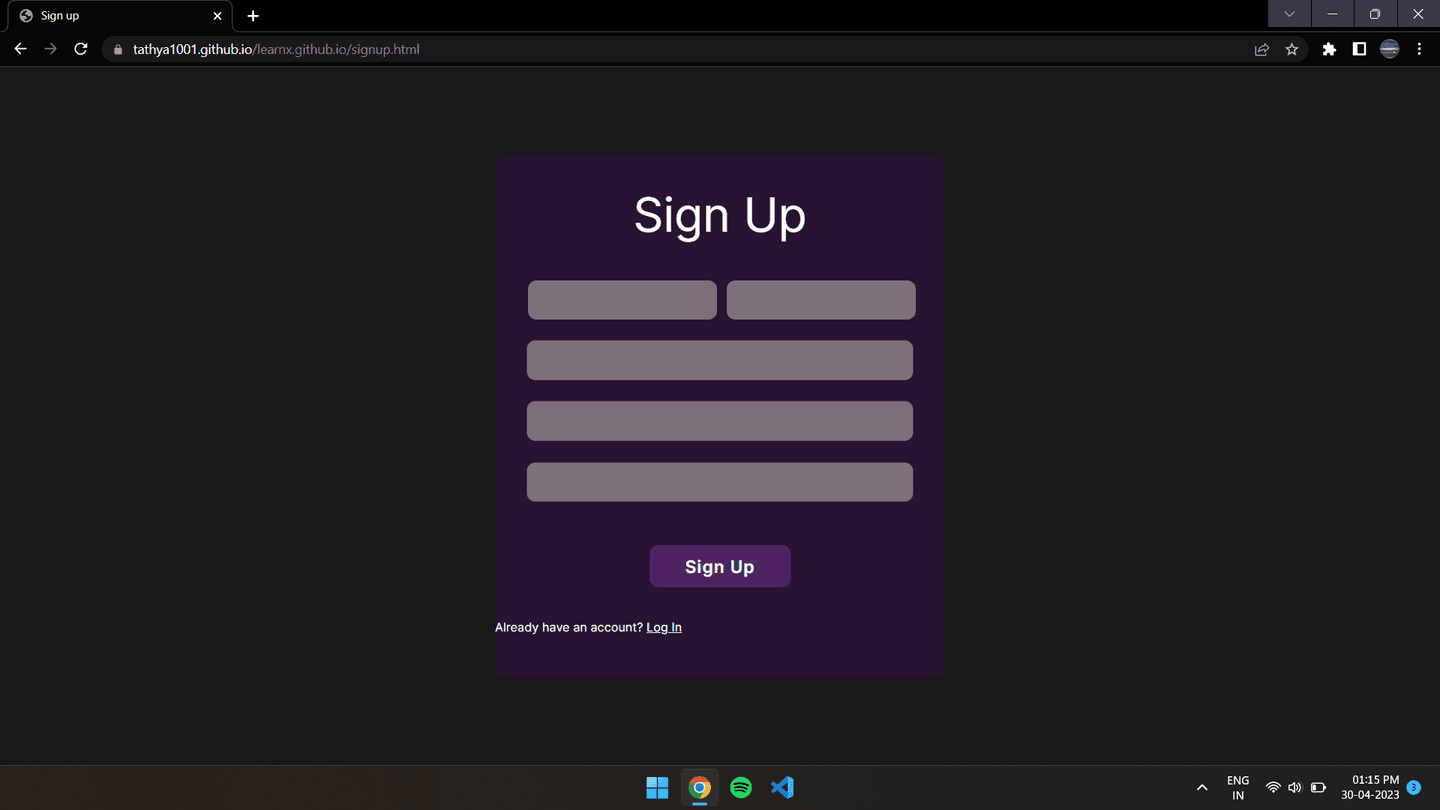This screenshot has width=1440, height=810.
Task: Open the Windows Start menu
Action: (657, 788)
